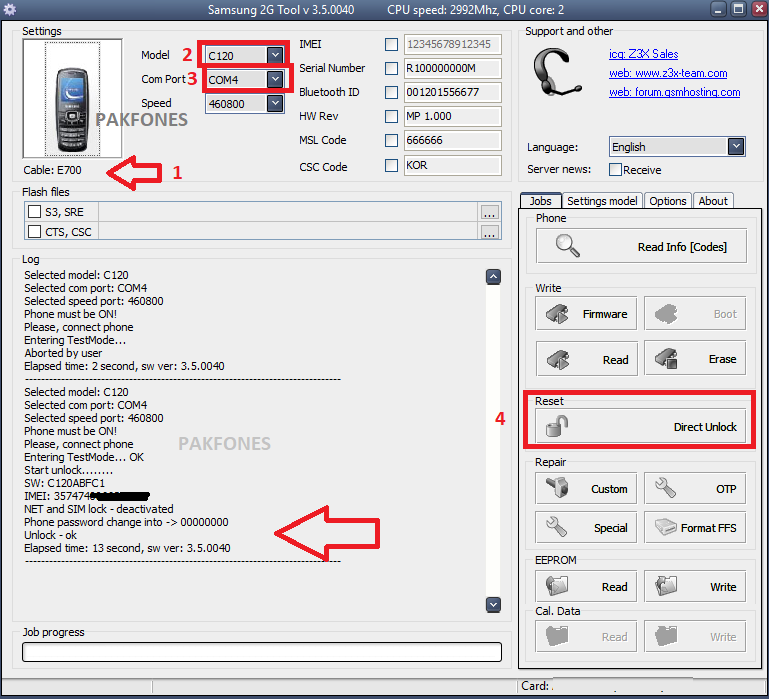
Task: Click the Cal. Data Read folder icon
Action: [x=557, y=636]
